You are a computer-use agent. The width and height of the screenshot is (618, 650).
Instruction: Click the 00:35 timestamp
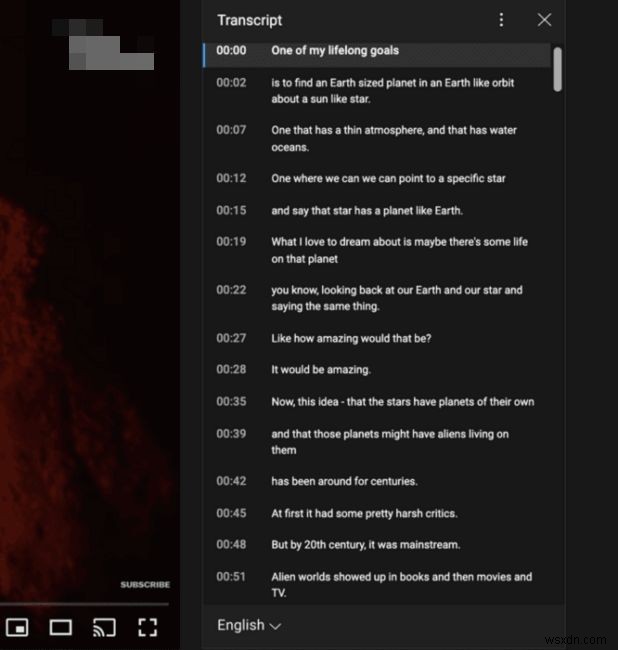coord(231,401)
